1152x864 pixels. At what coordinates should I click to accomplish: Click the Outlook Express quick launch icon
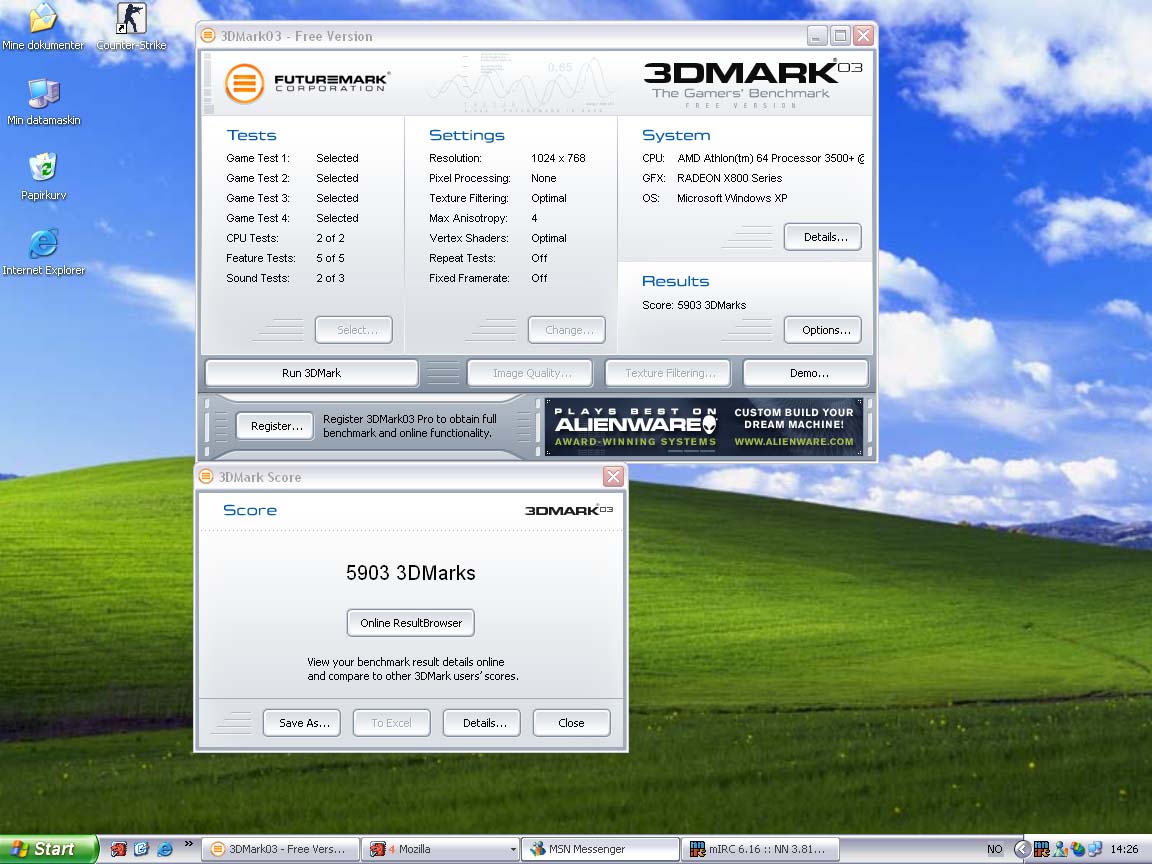[x=141, y=849]
